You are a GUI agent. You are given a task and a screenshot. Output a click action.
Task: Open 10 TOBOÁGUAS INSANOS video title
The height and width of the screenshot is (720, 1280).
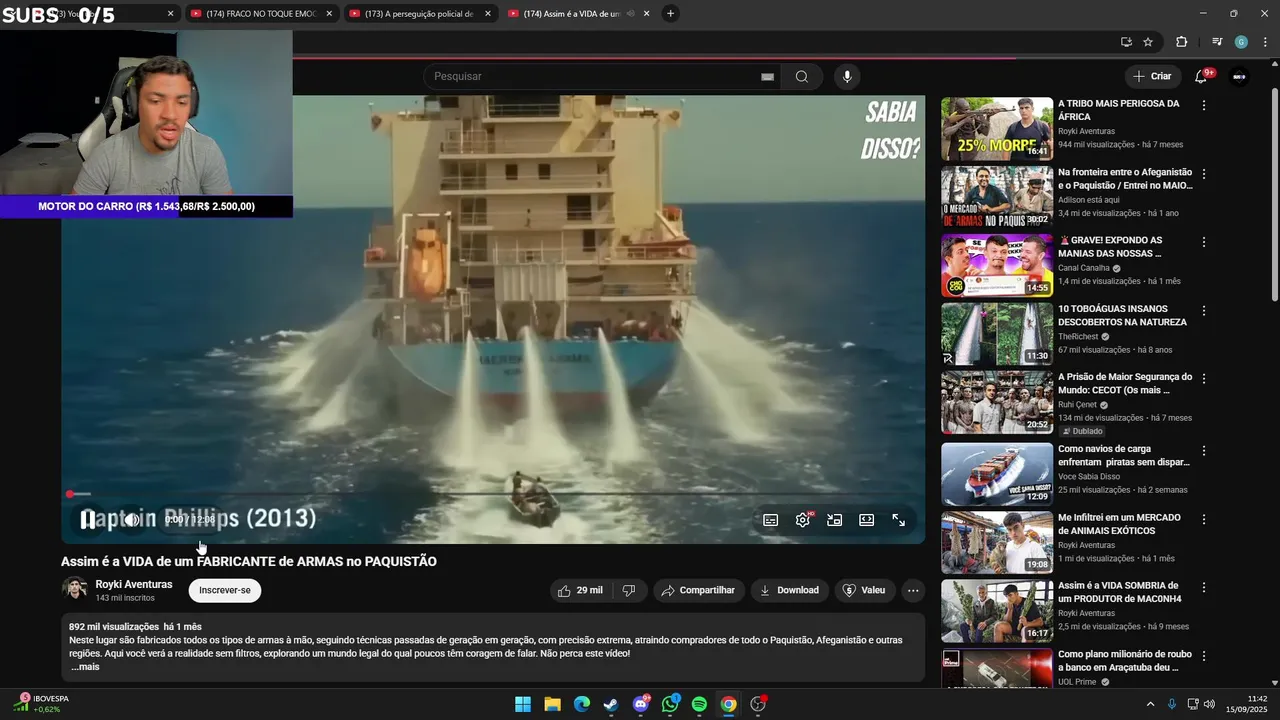1122,316
